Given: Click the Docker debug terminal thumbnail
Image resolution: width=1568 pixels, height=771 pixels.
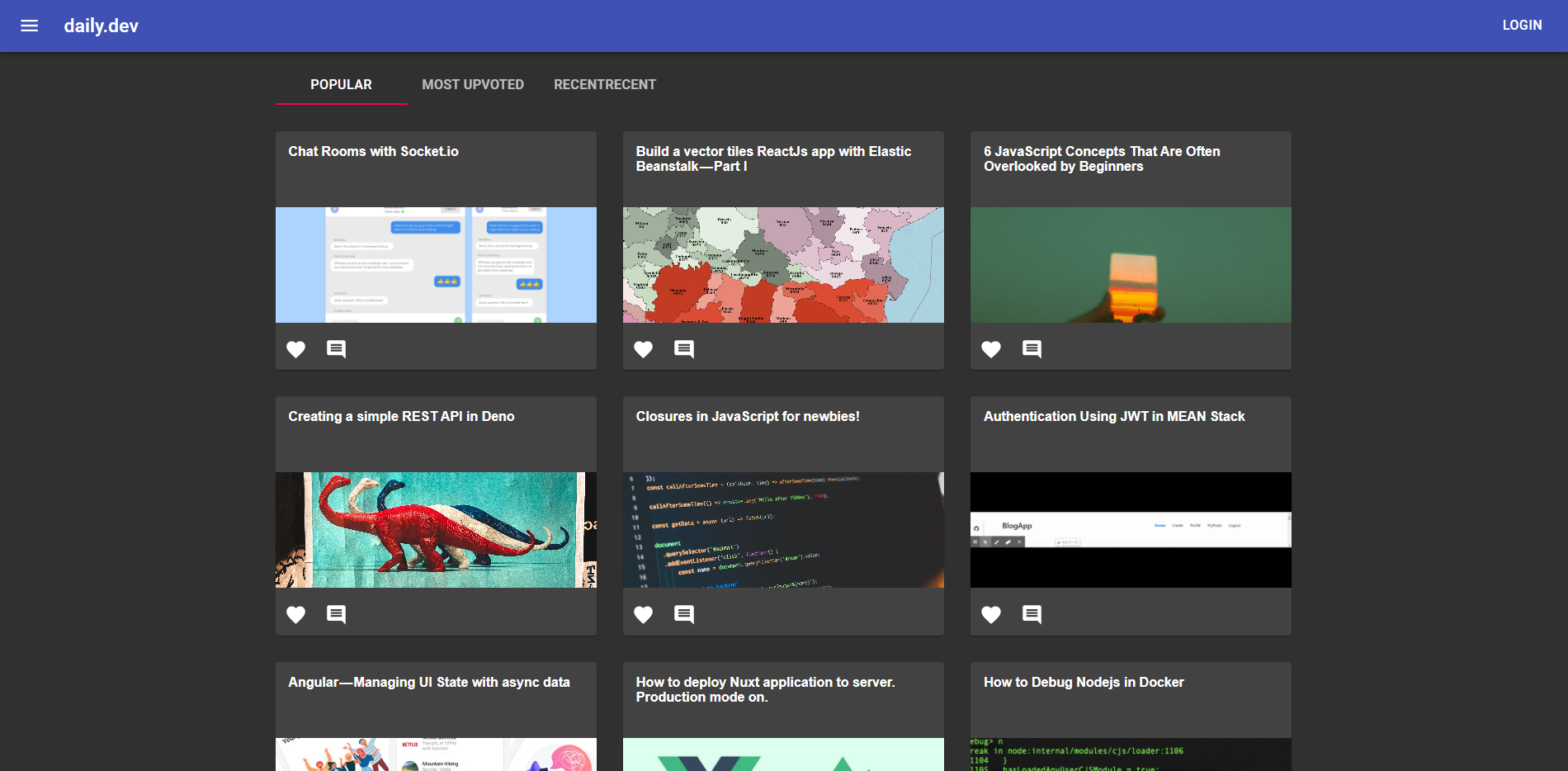Looking at the screenshot, I should pos(1131,754).
